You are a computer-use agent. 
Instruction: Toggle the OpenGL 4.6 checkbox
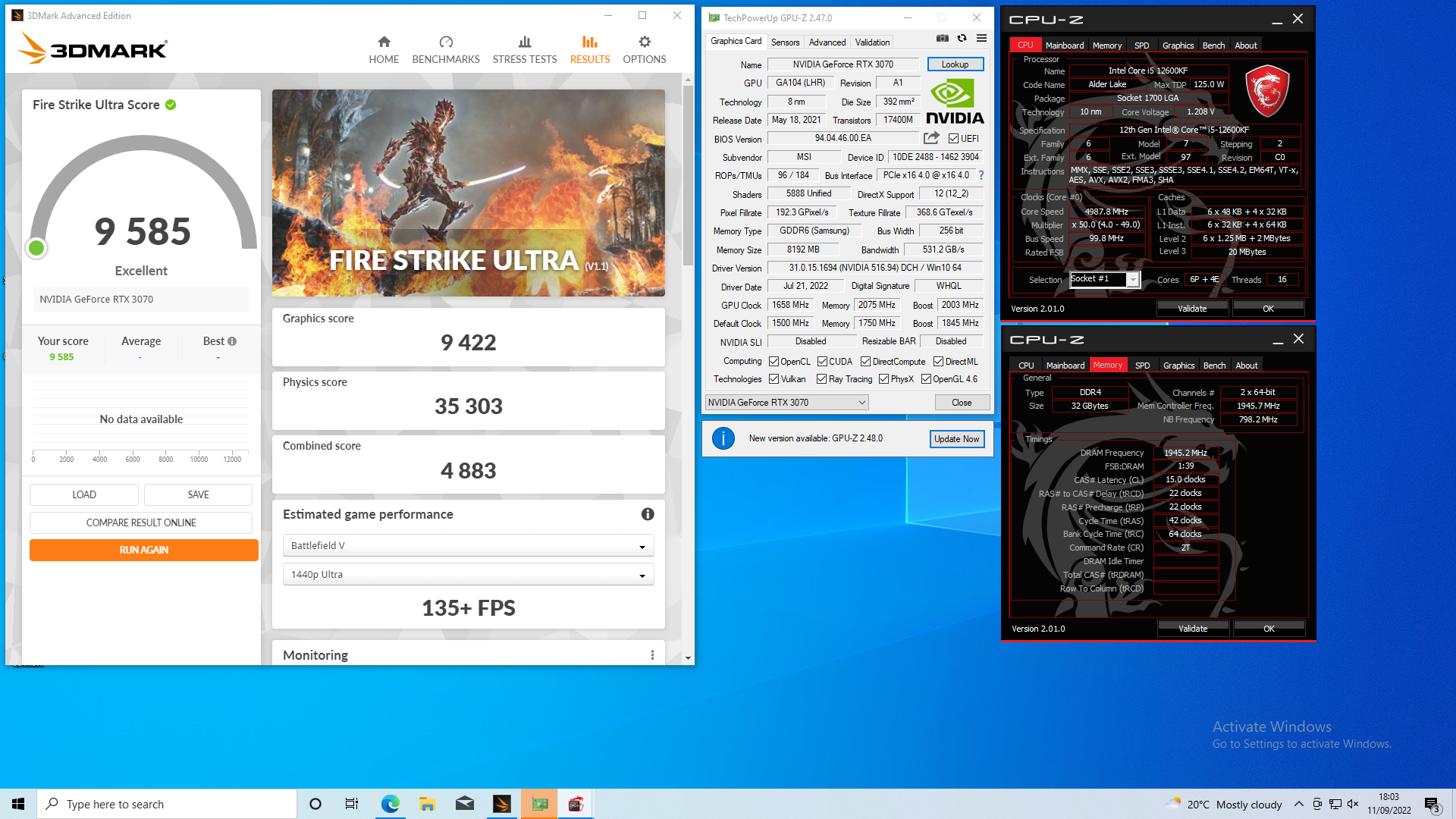pos(926,379)
